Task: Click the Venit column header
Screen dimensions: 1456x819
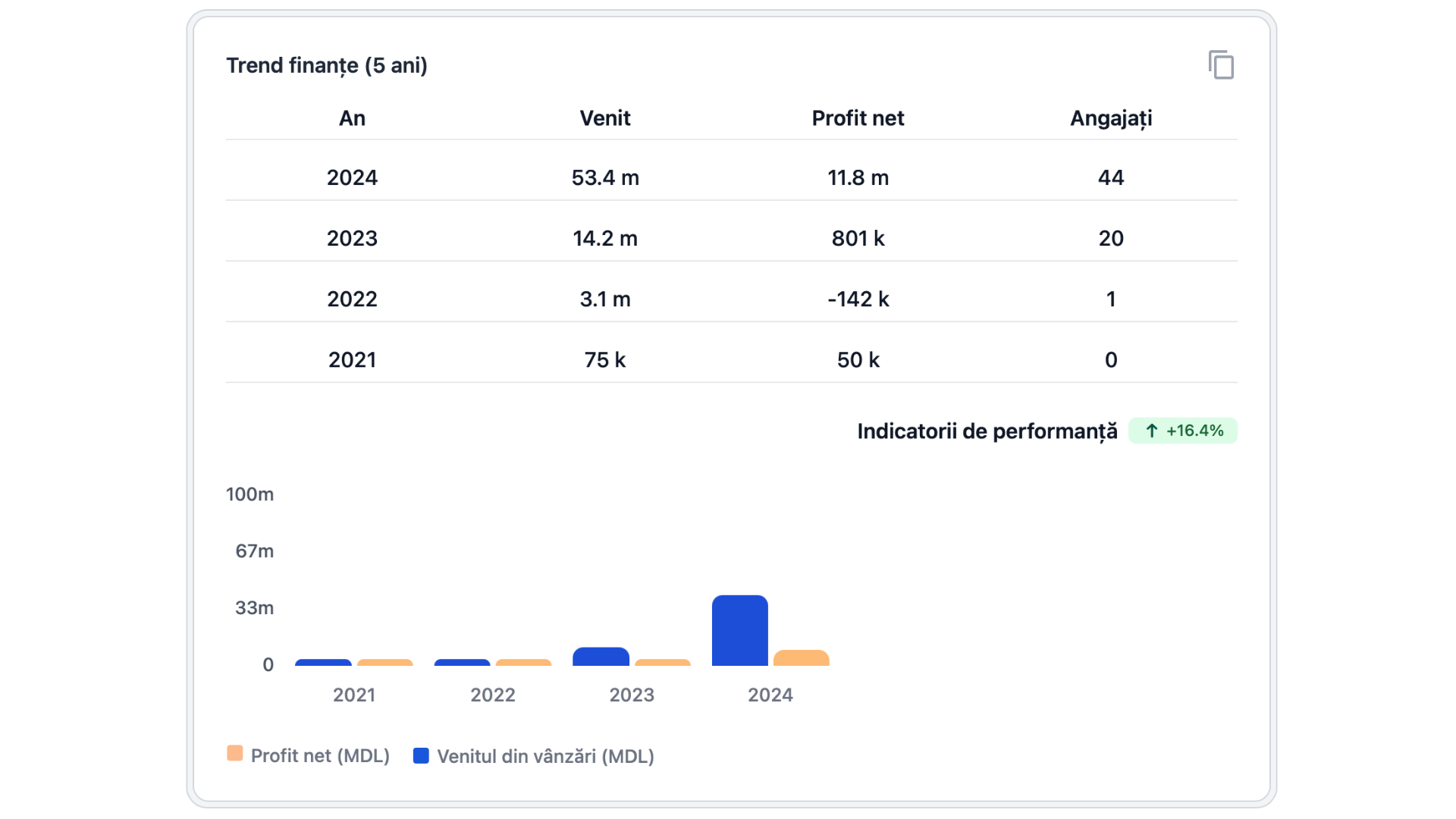Action: 604,118
